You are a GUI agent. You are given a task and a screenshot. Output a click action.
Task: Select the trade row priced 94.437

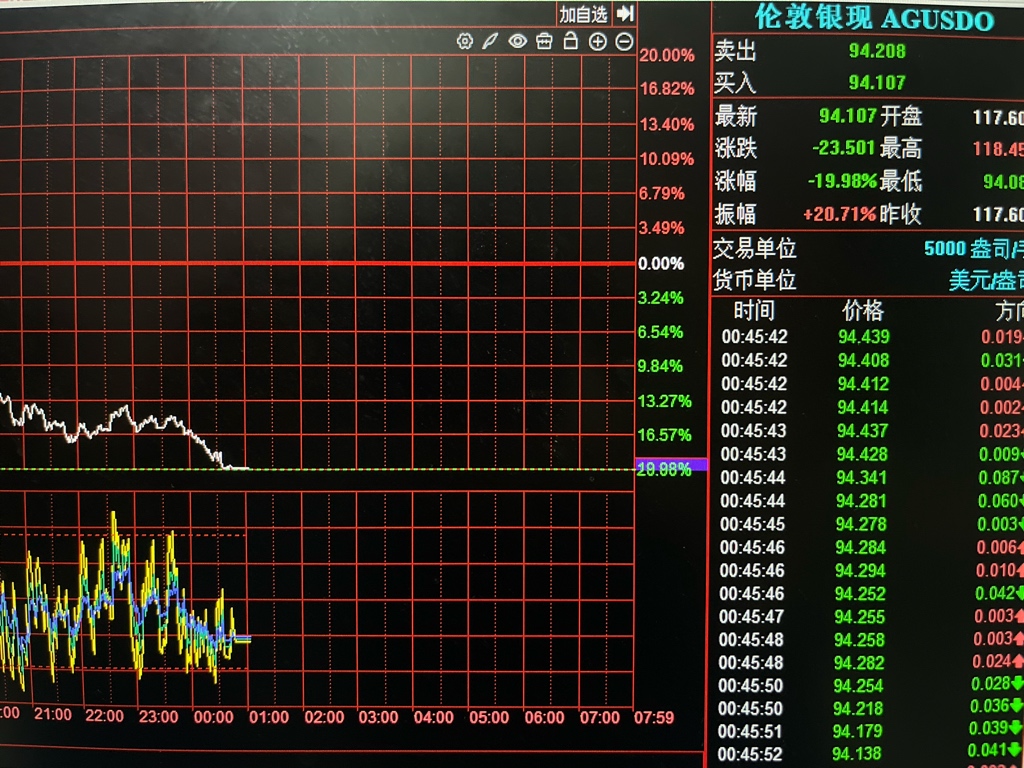pyautogui.click(x=872, y=430)
